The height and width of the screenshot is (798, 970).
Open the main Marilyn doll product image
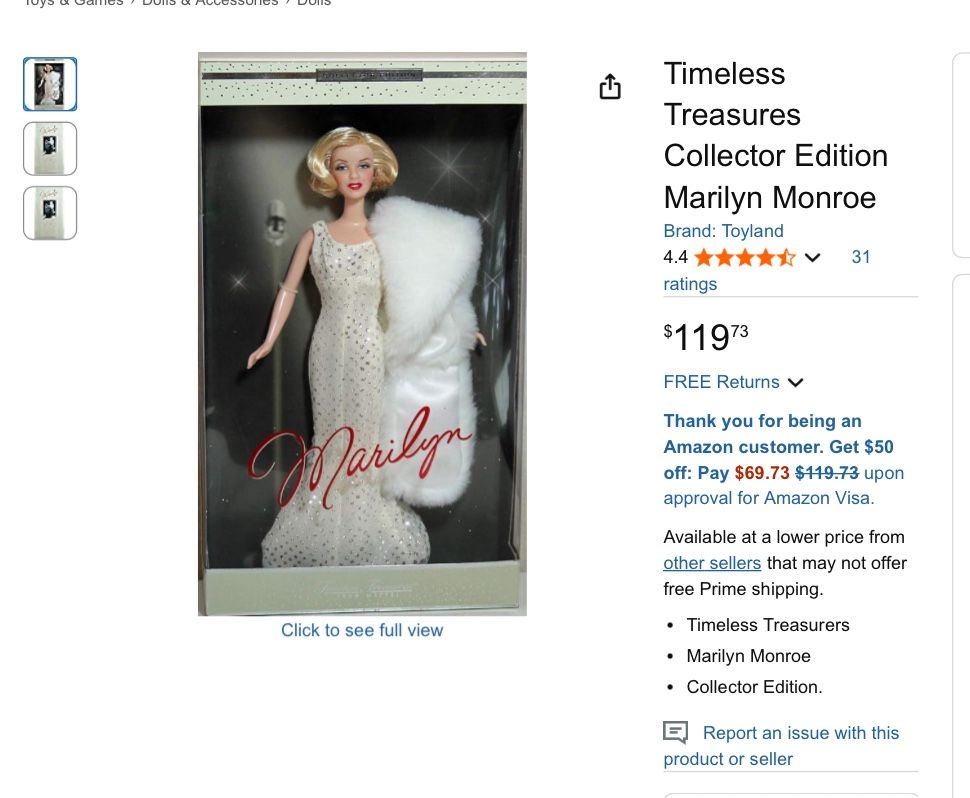(x=362, y=334)
